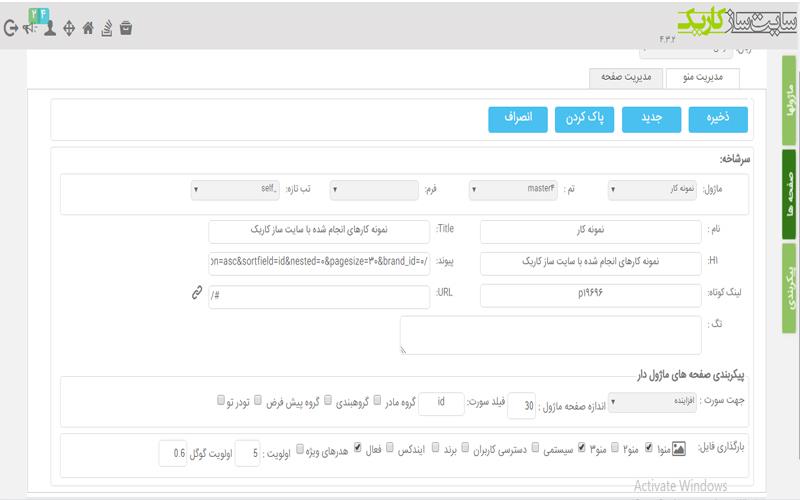Go to home via house icon
Screen dimensions: 800x500
[88, 28]
